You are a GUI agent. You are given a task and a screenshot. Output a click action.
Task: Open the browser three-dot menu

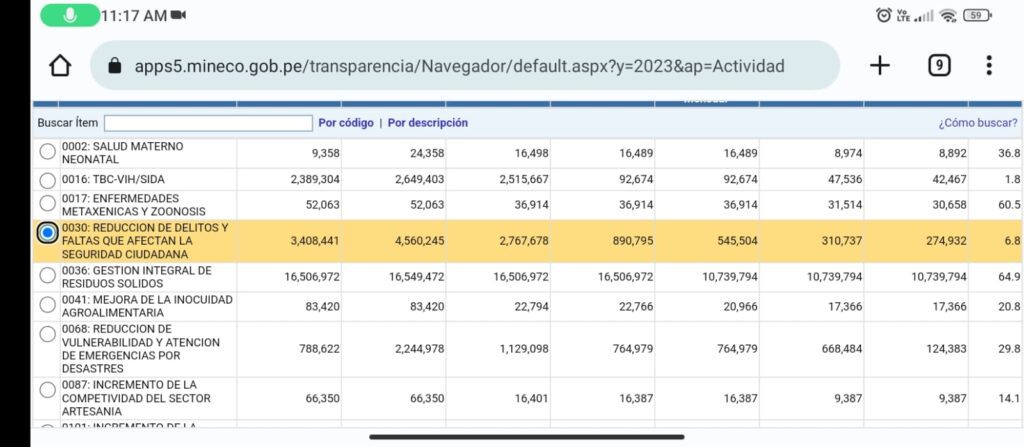989,65
